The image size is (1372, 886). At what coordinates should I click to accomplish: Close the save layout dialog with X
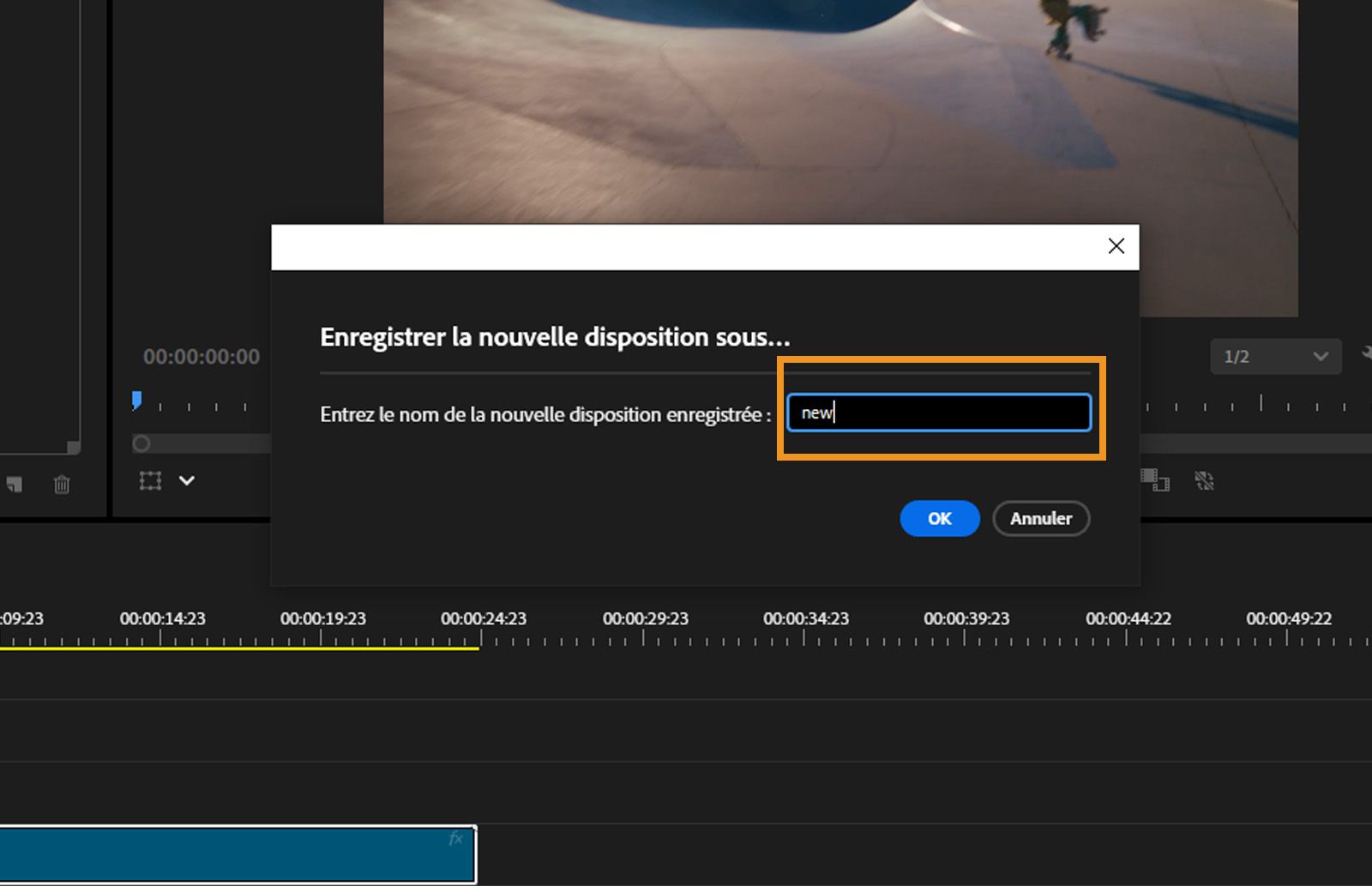pyautogui.click(x=1116, y=246)
